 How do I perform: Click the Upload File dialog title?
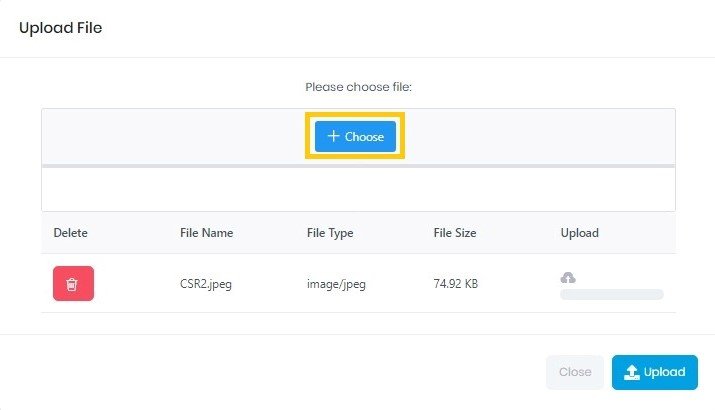[61, 28]
